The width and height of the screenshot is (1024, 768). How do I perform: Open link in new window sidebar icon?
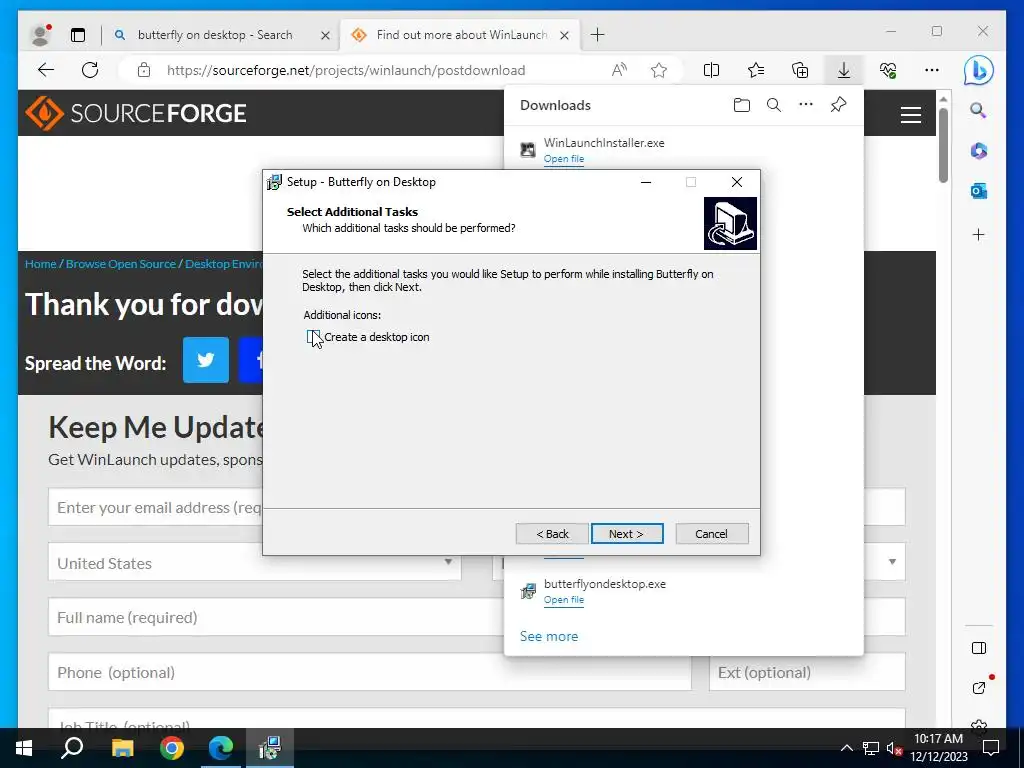(978, 687)
